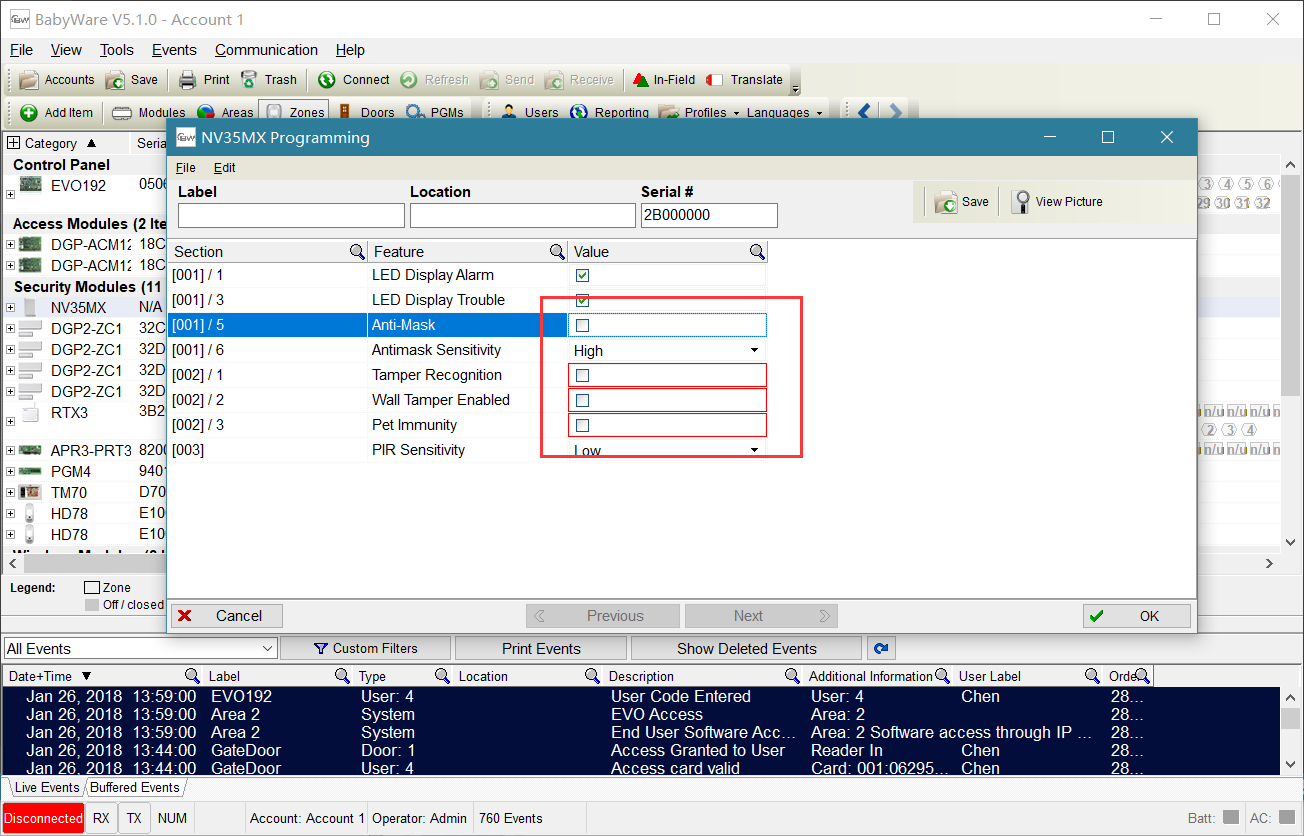Select the Antimask Sensitivity feature row

click(468, 350)
